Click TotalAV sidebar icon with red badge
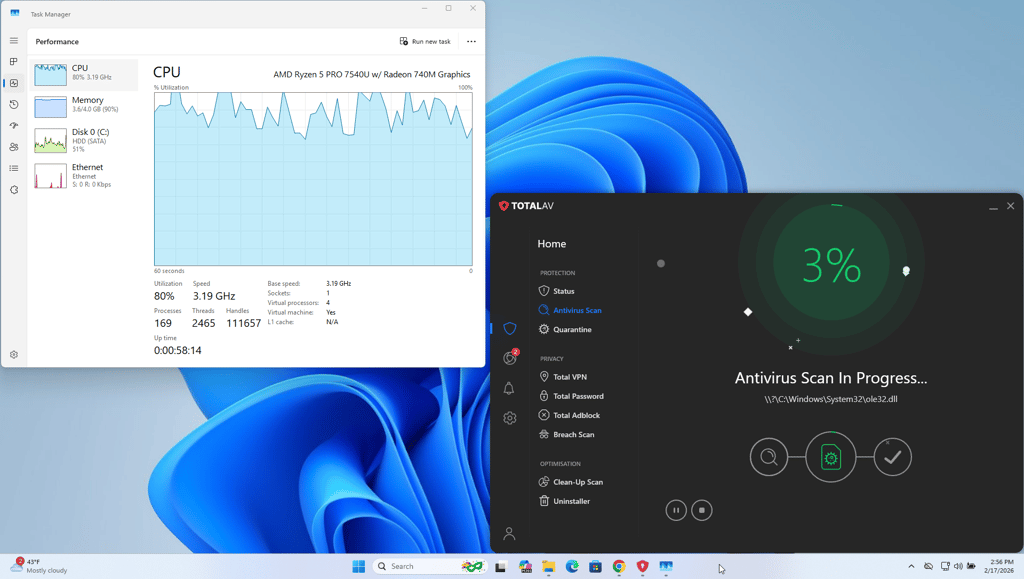 click(510, 357)
